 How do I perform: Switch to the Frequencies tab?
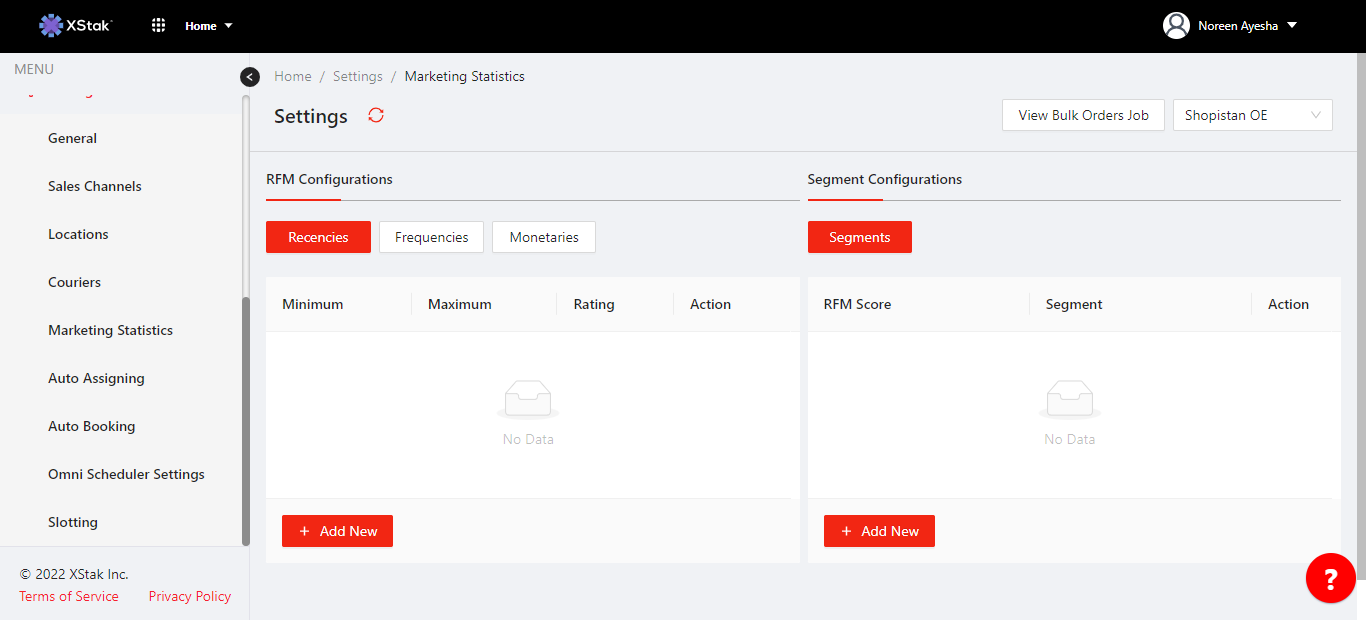(431, 237)
